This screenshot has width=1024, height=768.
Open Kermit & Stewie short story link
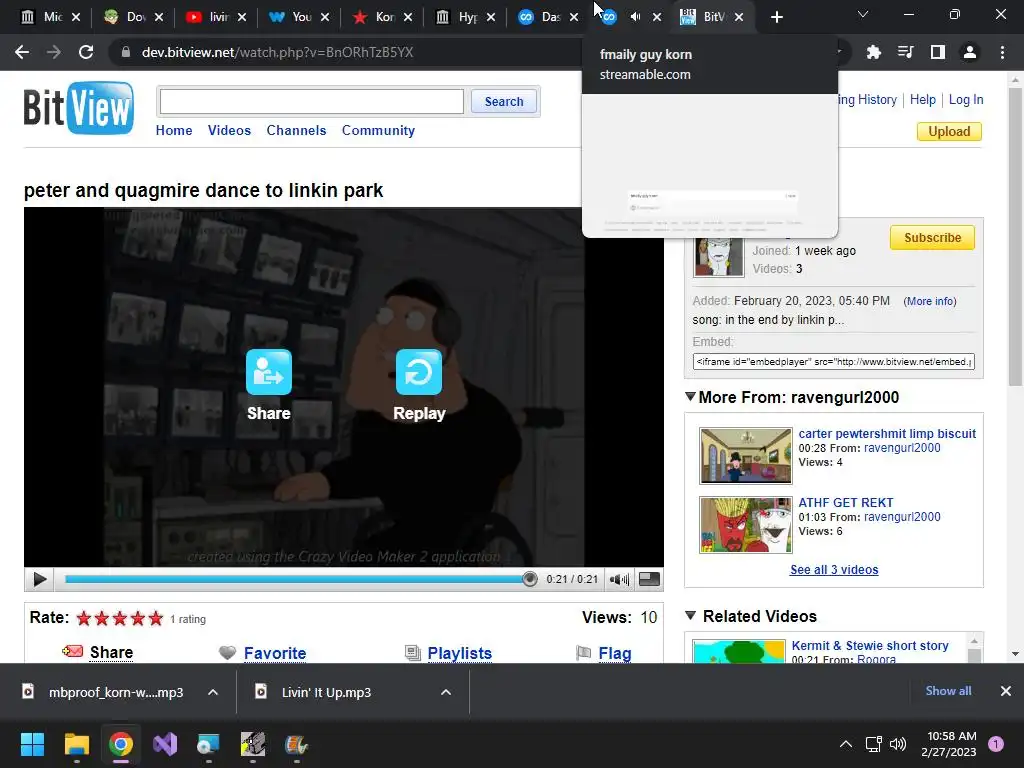tap(870, 645)
